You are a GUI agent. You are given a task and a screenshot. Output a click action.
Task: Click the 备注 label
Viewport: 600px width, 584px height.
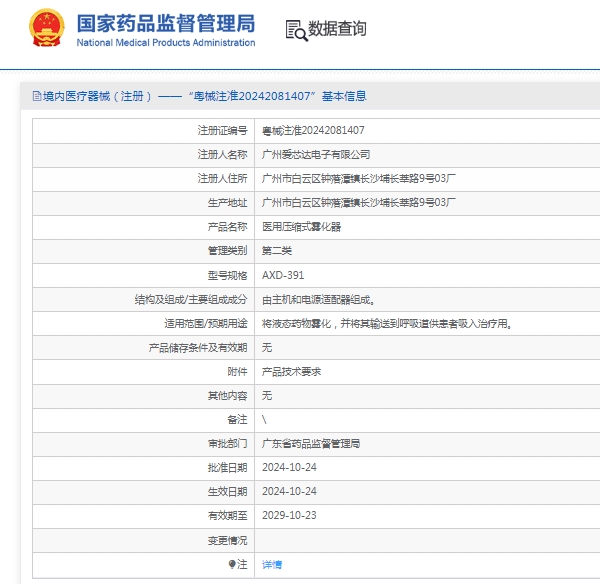pyautogui.click(x=237, y=419)
